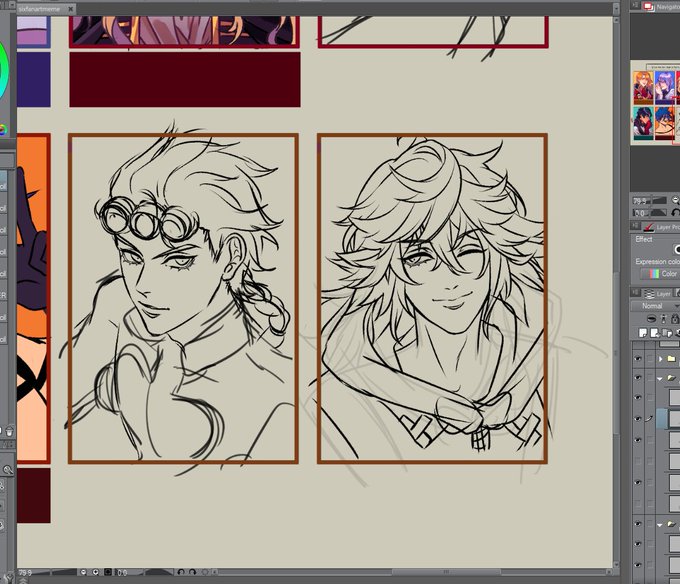Click 0.0 rotation value in status bar
This screenshot has height=584, width=680.
[122, 573]
